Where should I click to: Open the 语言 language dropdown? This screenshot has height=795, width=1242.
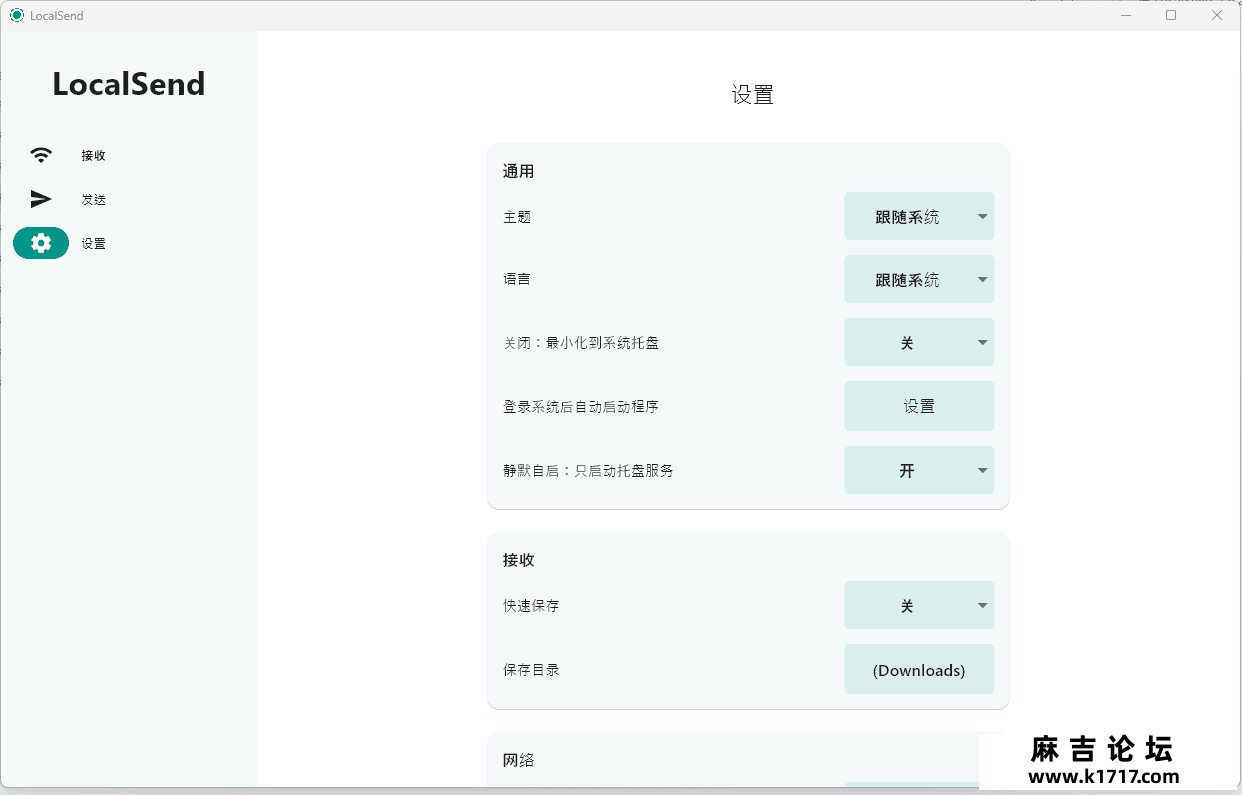pos(919,279)
